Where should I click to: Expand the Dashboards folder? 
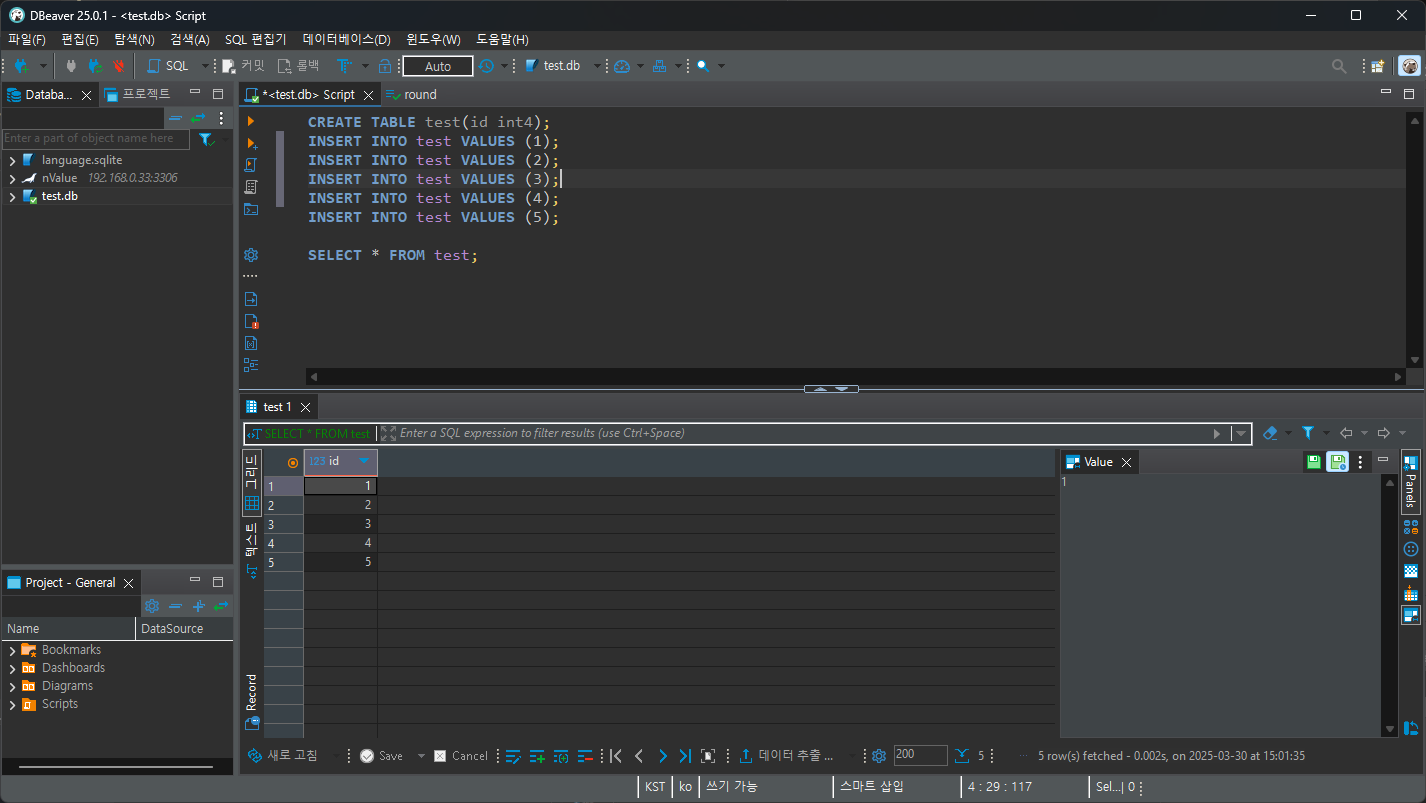[x=12, y=668]
